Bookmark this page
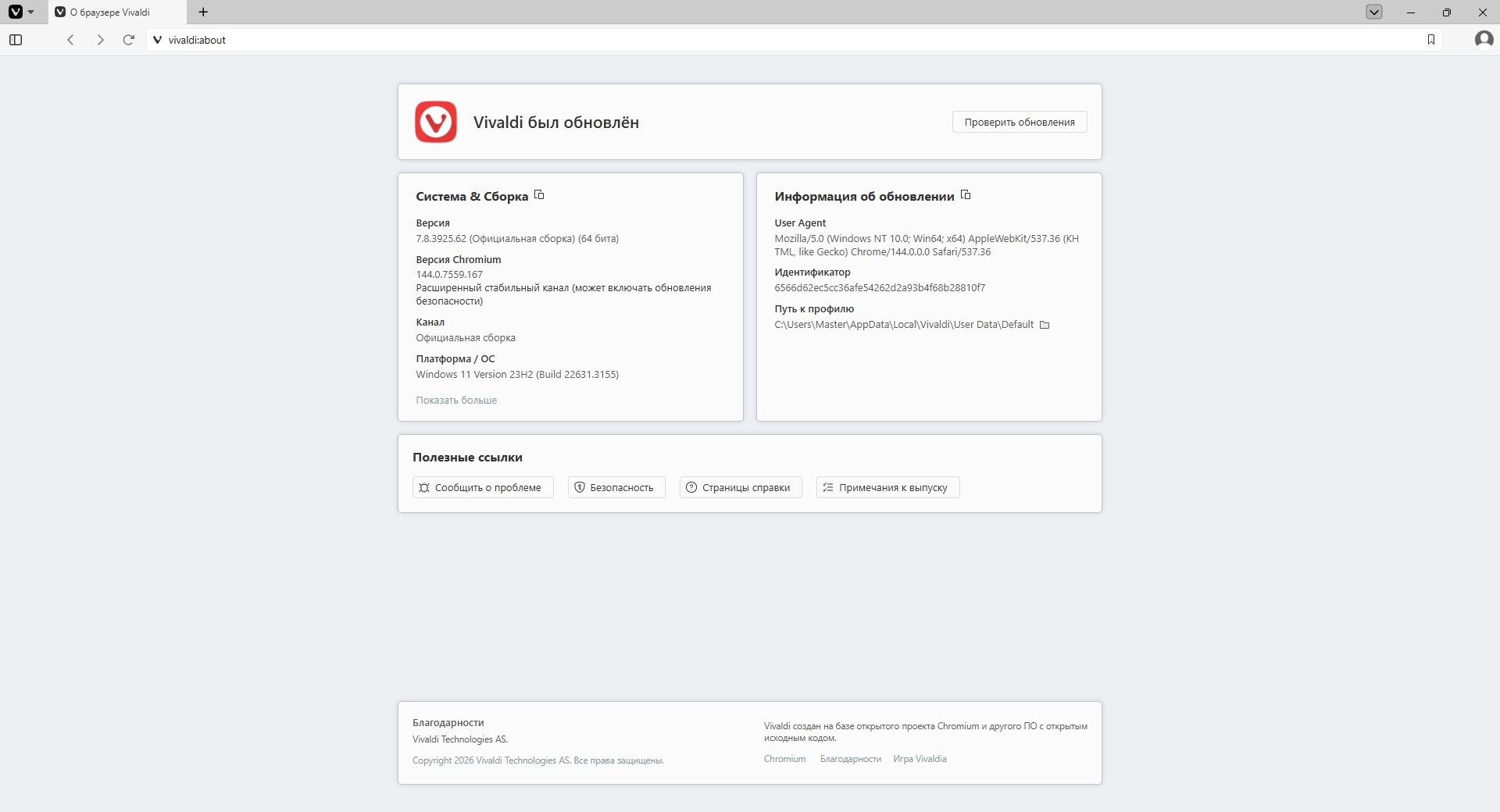 [x=1430, y=40]
